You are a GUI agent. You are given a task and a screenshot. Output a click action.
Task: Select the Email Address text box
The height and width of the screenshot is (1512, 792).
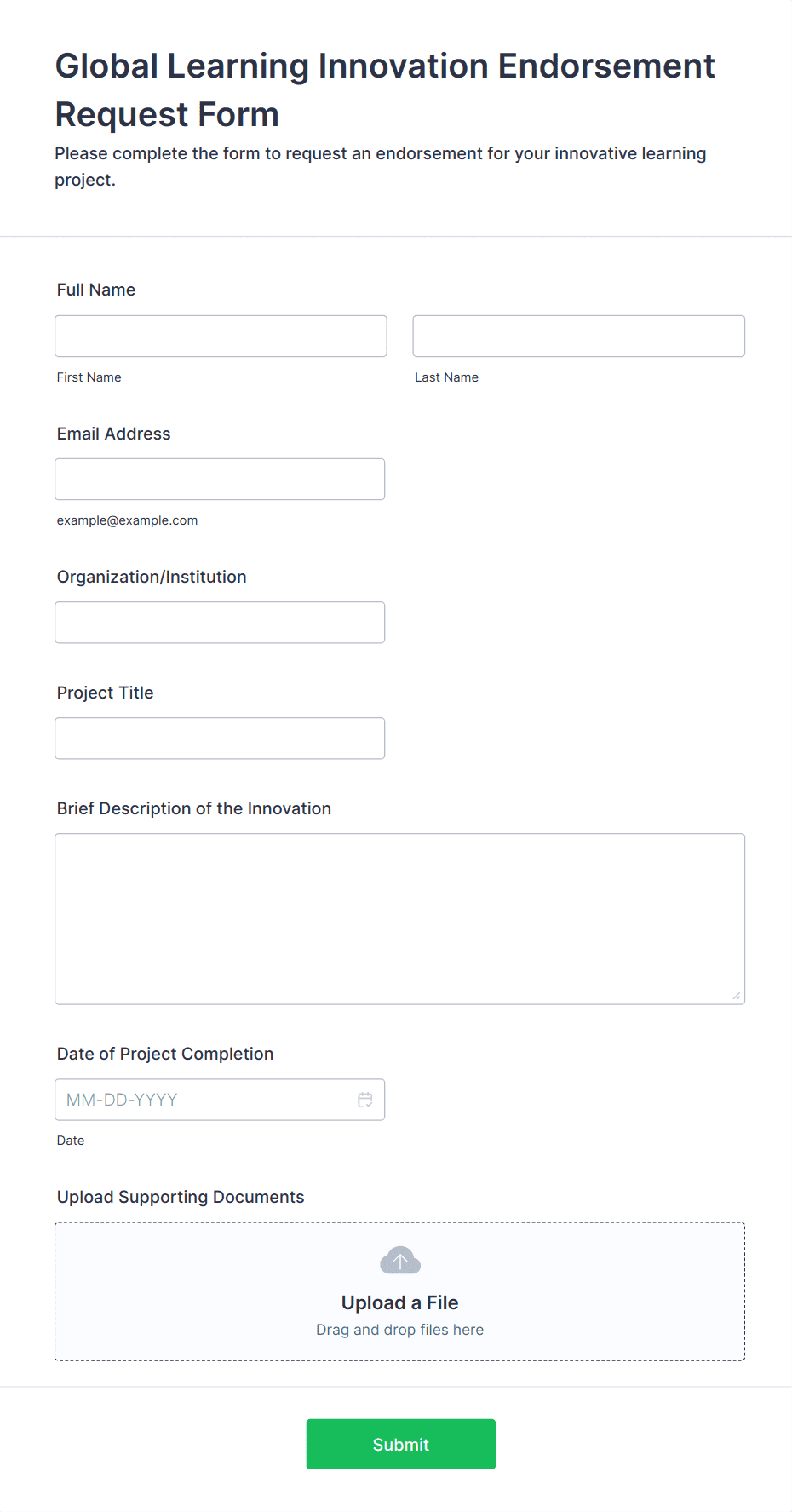coord(220,480)
